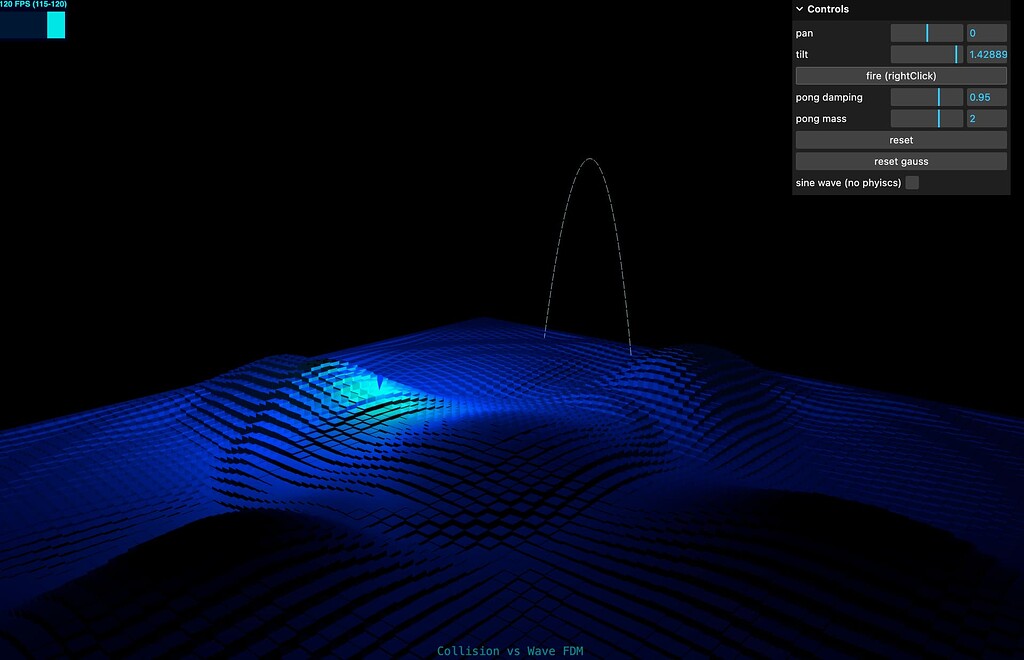
Task: Click the chevron icon beside Controls
Action: (x=799, y=9)
